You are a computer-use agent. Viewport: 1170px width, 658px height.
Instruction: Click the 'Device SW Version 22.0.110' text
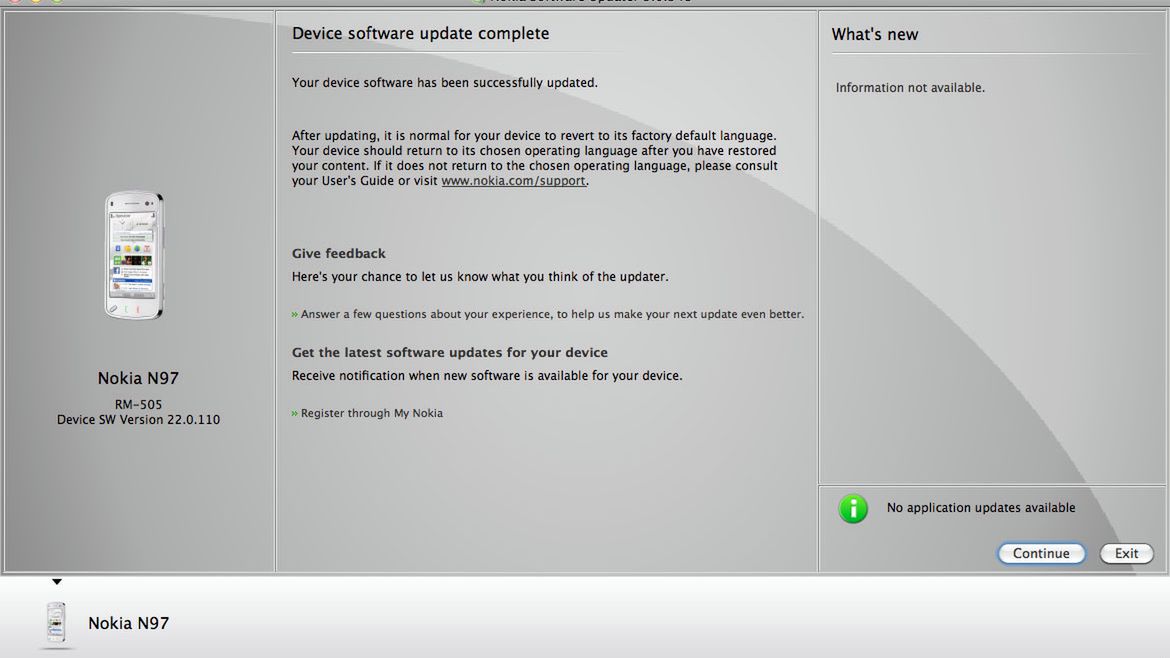136,419
